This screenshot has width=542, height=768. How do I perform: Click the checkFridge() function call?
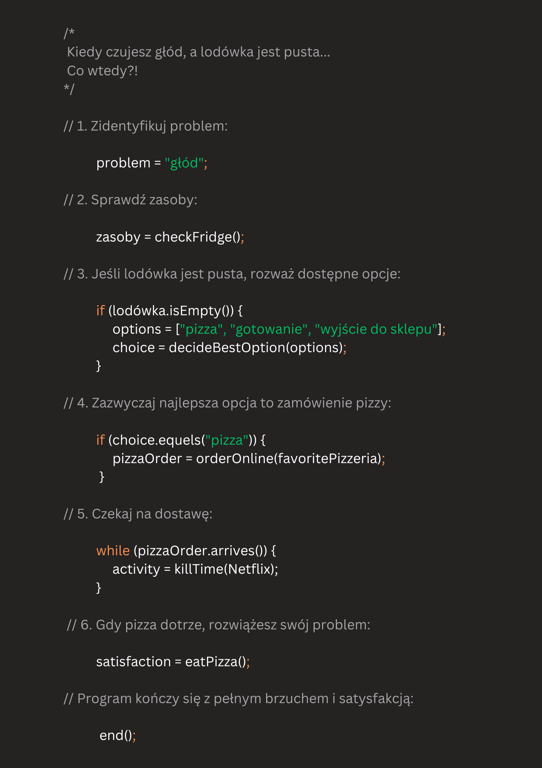[198, 237]
